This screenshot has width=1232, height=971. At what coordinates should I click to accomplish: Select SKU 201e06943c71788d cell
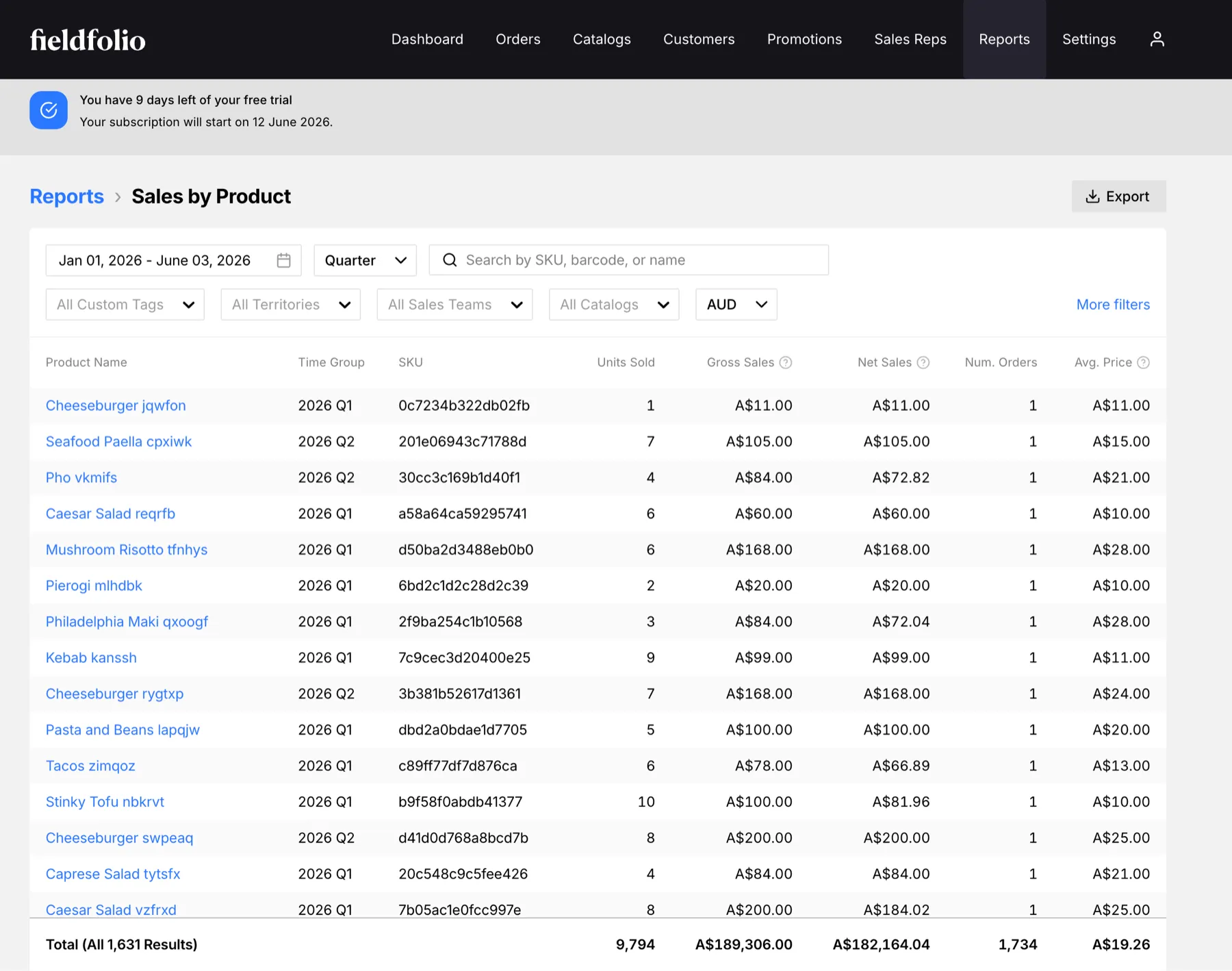(463, 442)
